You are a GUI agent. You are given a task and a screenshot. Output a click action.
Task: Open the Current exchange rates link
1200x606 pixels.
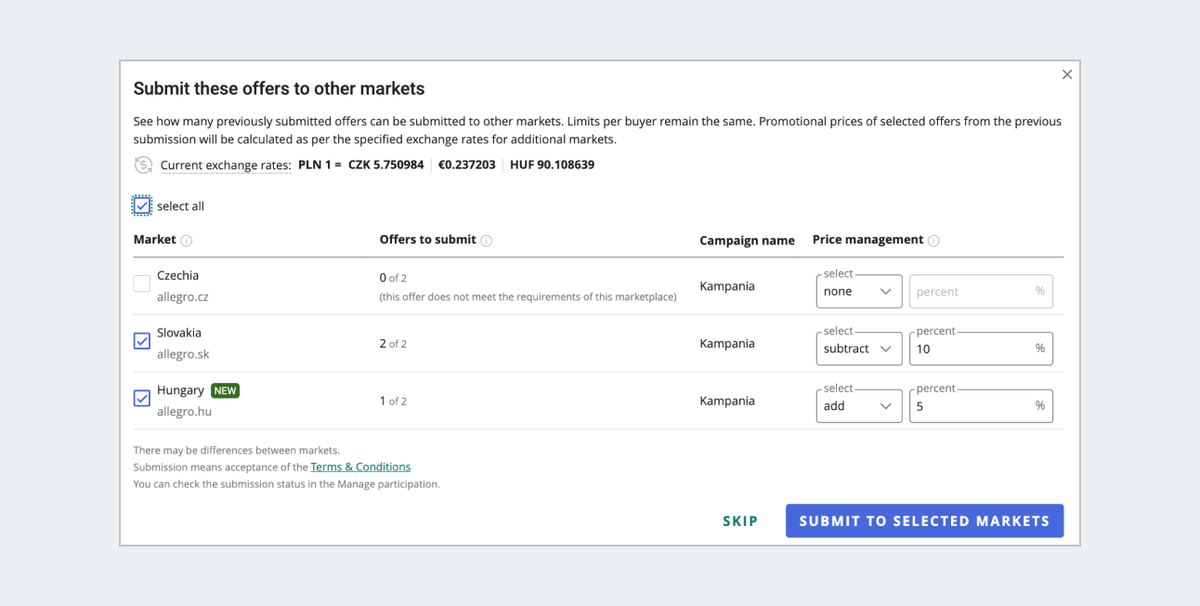pos(225,165)
